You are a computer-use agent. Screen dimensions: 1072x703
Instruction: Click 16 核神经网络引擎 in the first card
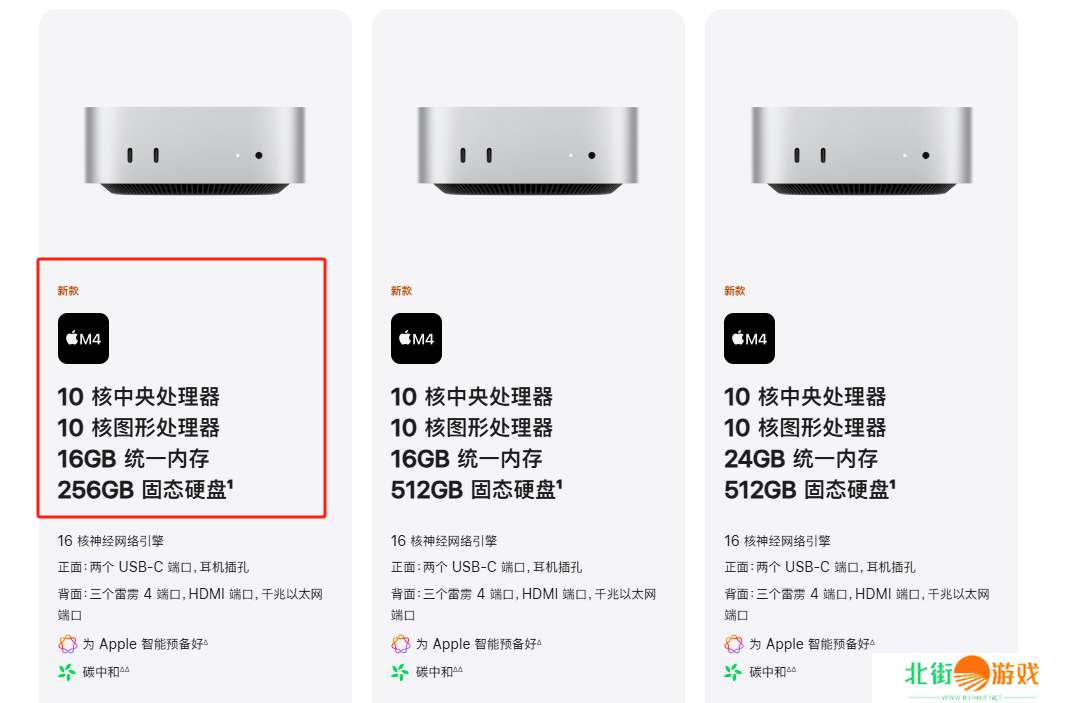(111, 541)
